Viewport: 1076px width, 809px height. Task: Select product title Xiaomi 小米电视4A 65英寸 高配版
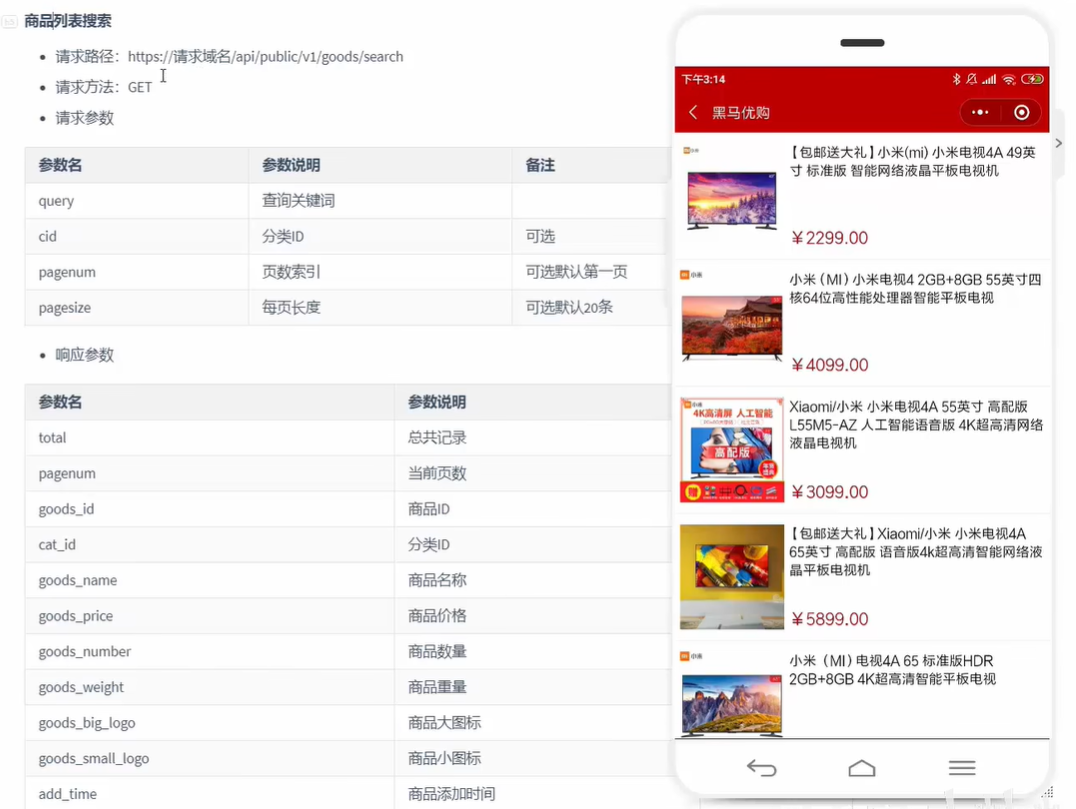click(916, 552)
